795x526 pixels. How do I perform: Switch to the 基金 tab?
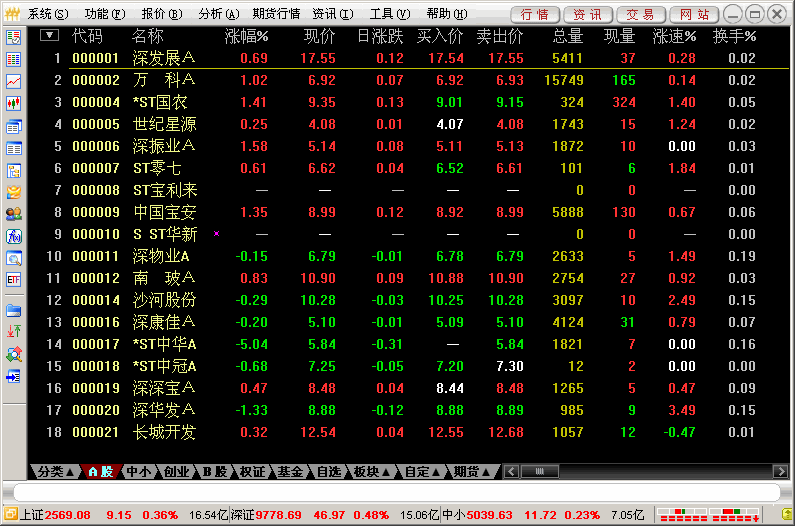(x=291, y=472)
